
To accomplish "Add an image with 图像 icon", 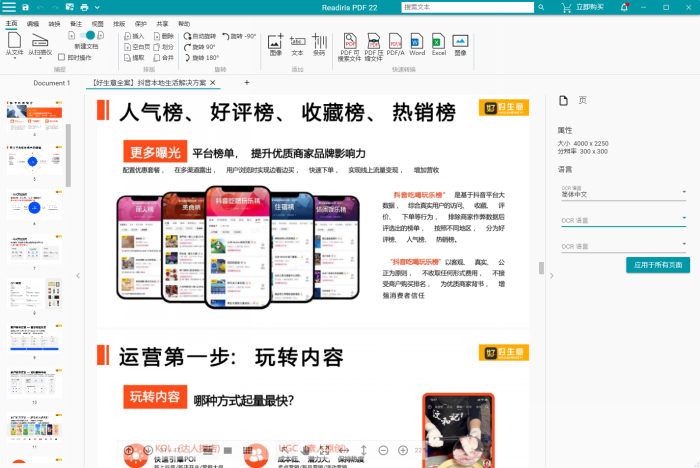I will pos(275,44).
